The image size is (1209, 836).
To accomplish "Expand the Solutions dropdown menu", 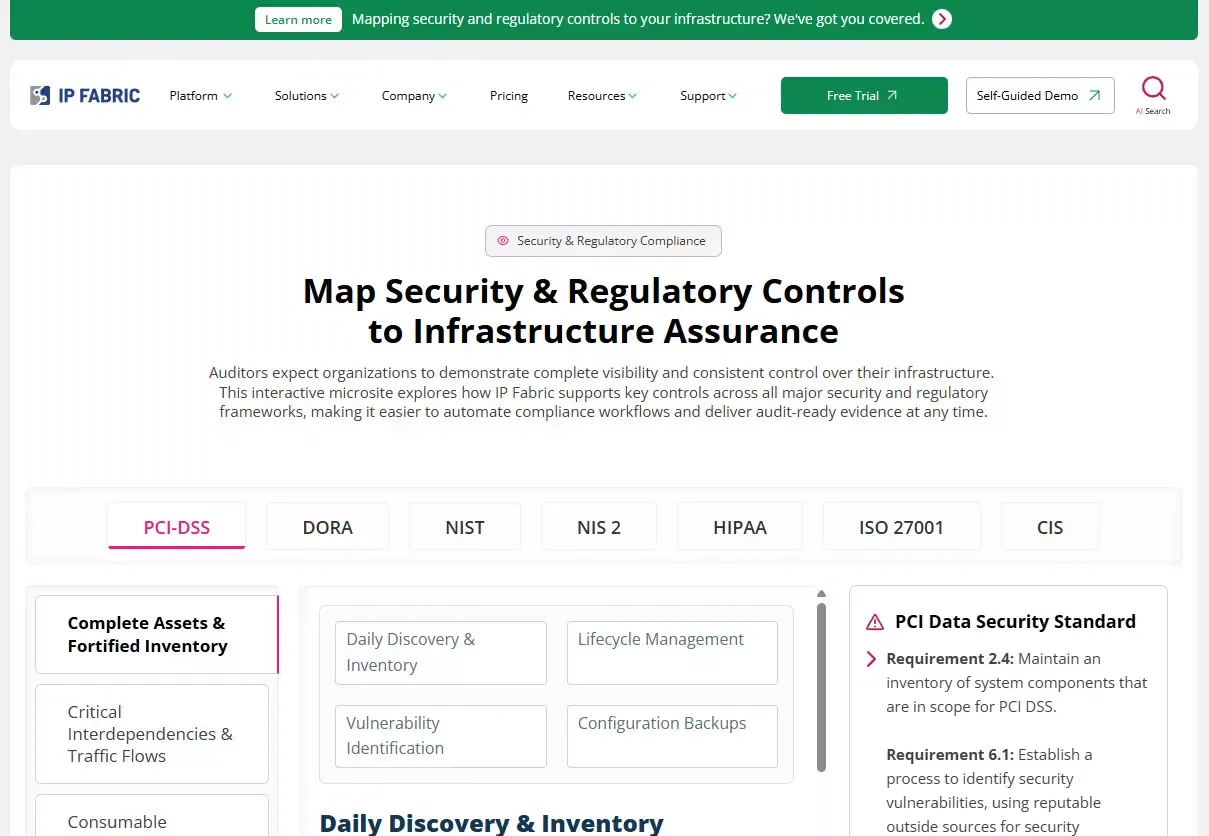I will pos(307,96).
